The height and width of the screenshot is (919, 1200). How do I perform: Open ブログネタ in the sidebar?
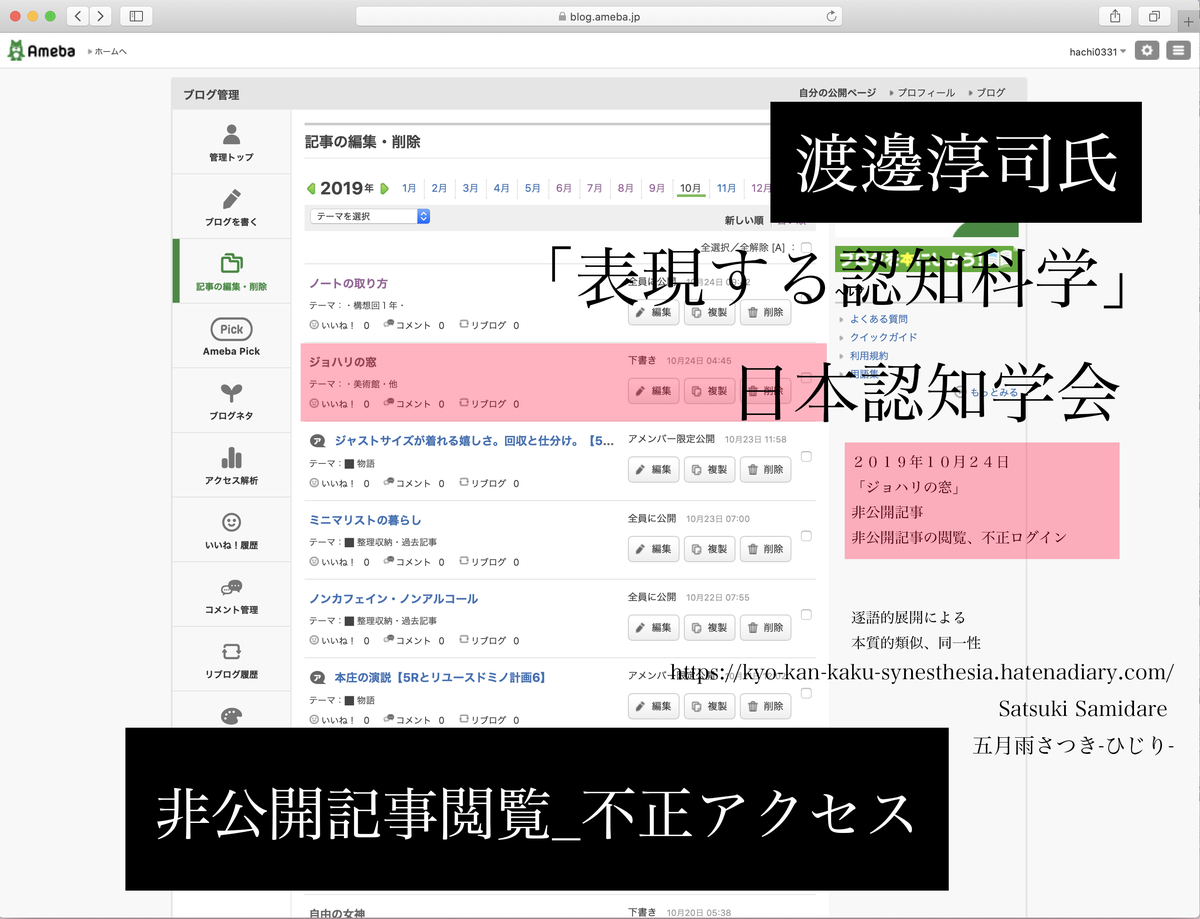tap(231, 399)
